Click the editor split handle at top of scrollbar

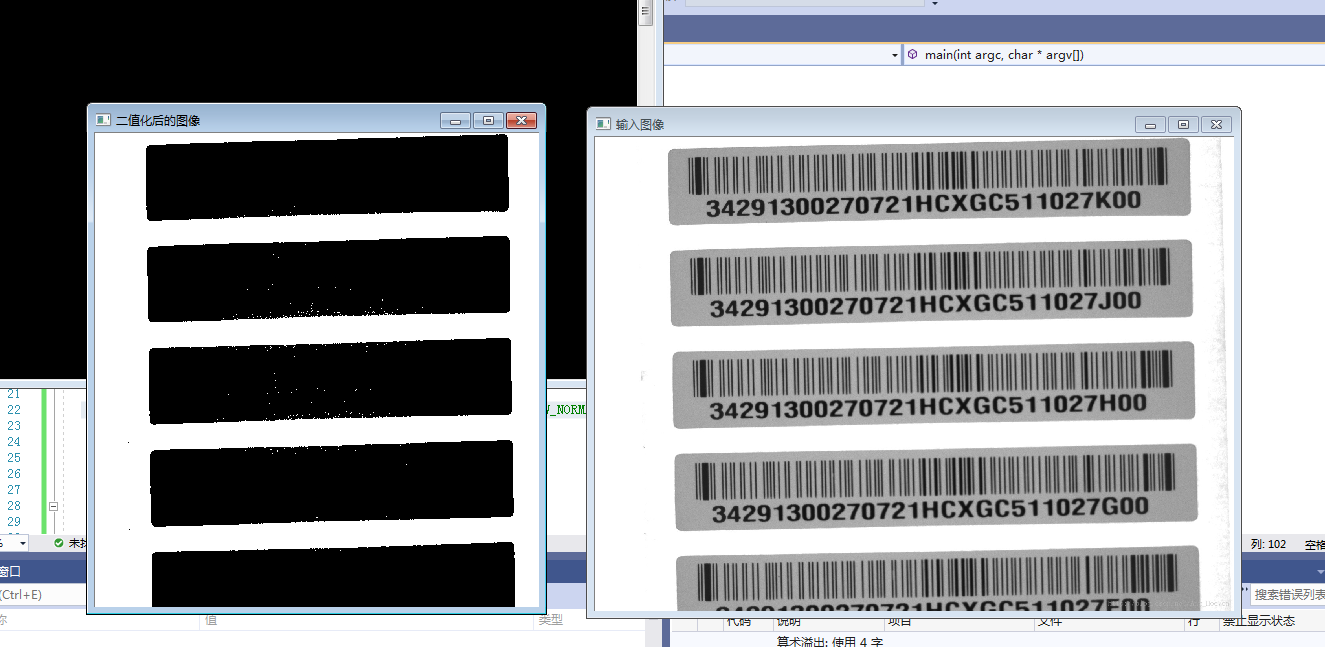[x=646, y=13]
